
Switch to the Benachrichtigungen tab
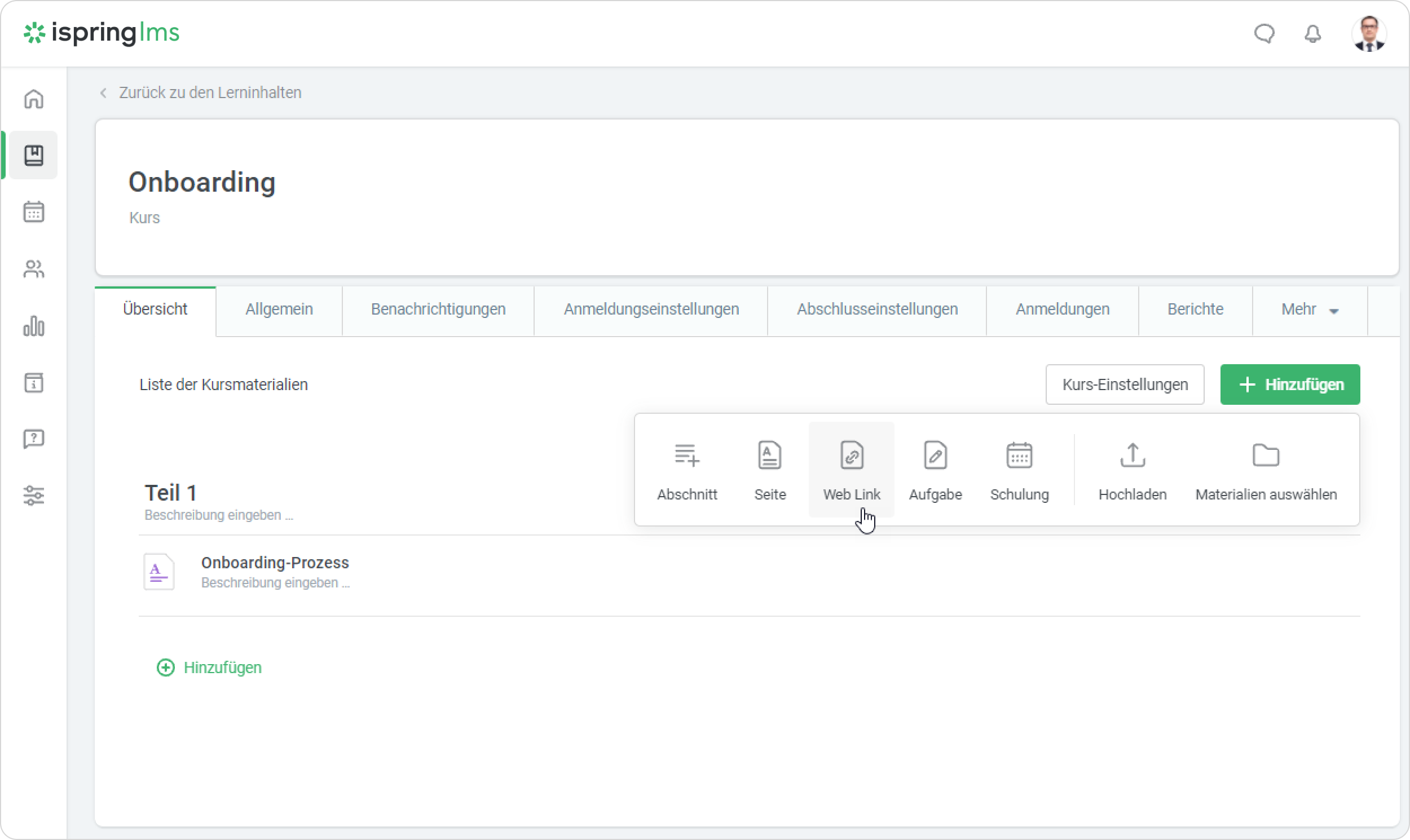438,310
